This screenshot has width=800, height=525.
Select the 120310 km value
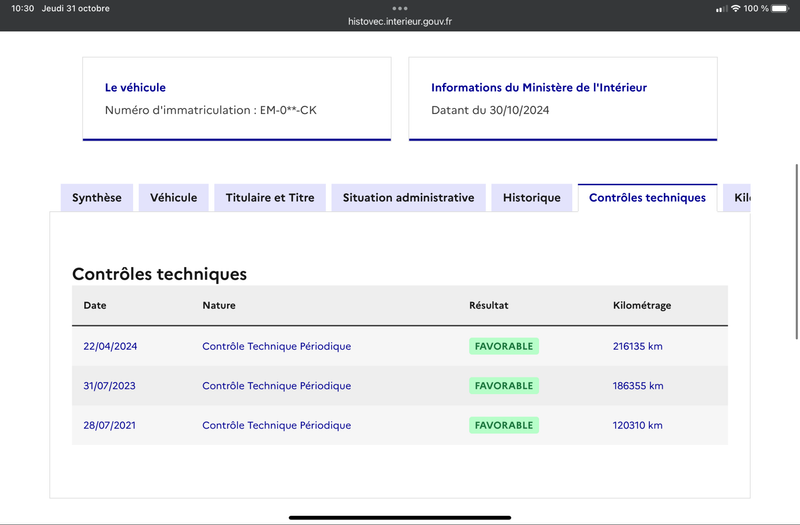(x=637, y=425)
